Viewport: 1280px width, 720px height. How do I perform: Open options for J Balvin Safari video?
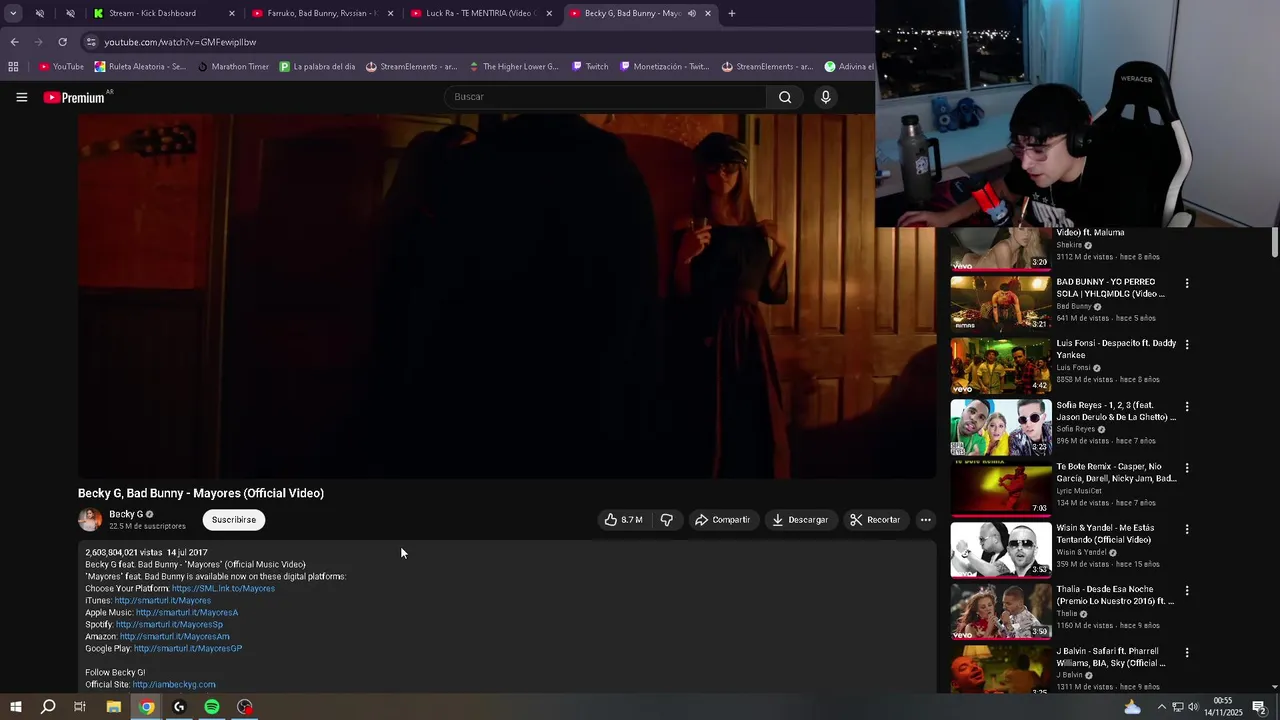pos(1187,652)
